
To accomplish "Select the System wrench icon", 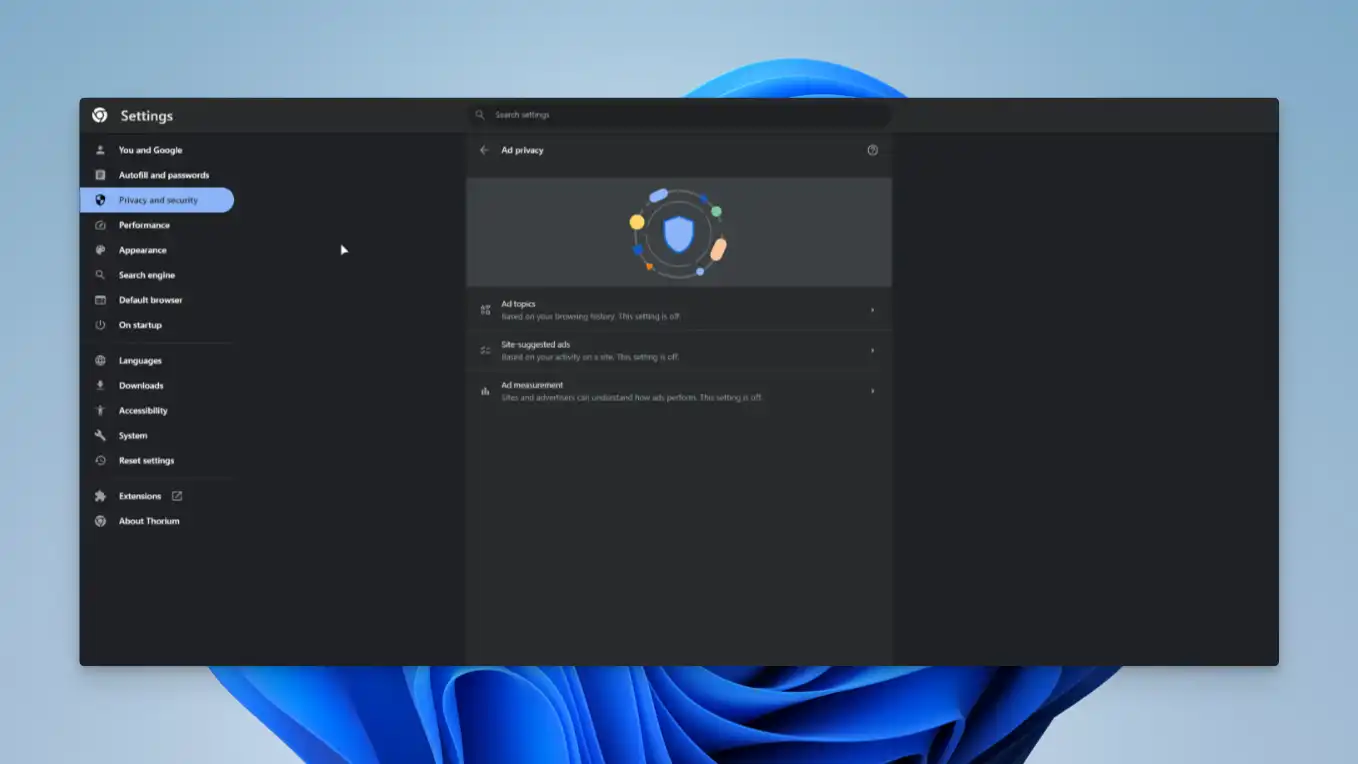I will [x=99, y=435].
